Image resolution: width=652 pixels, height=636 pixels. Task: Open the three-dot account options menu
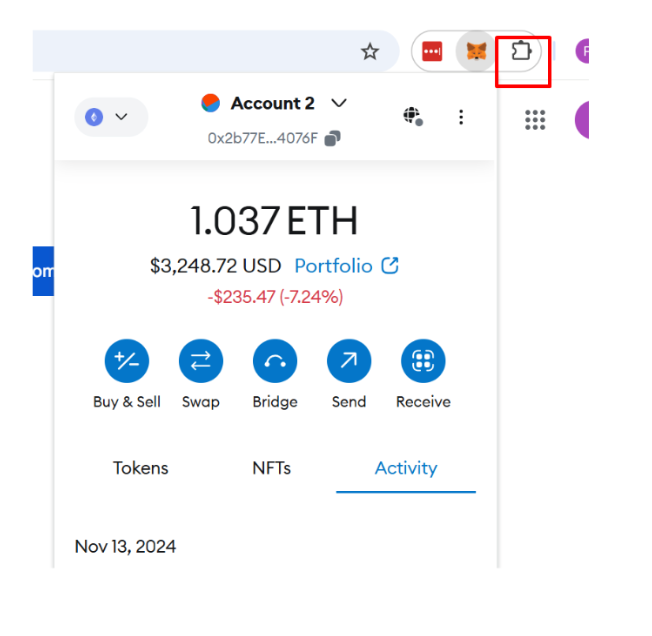[x=461, y=117]
